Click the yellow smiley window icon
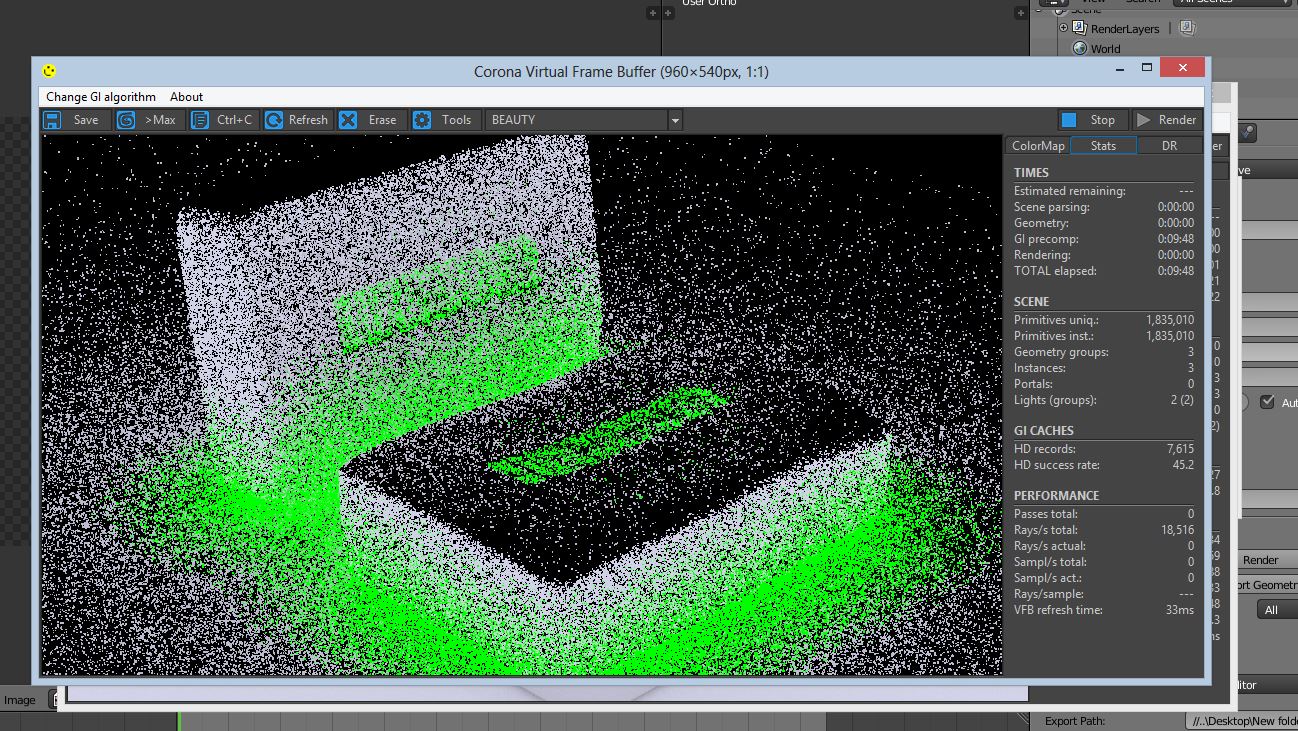1298x731 pixels. [49, 71]
